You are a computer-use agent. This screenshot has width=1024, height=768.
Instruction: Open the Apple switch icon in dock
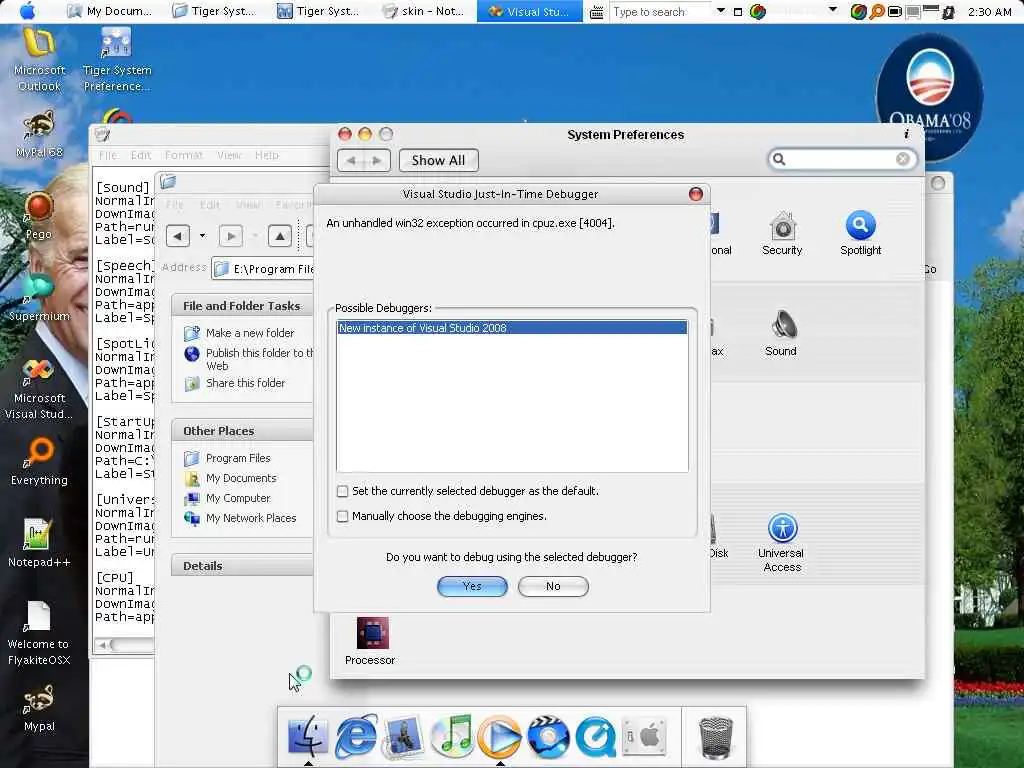click(x=644, y=737)
